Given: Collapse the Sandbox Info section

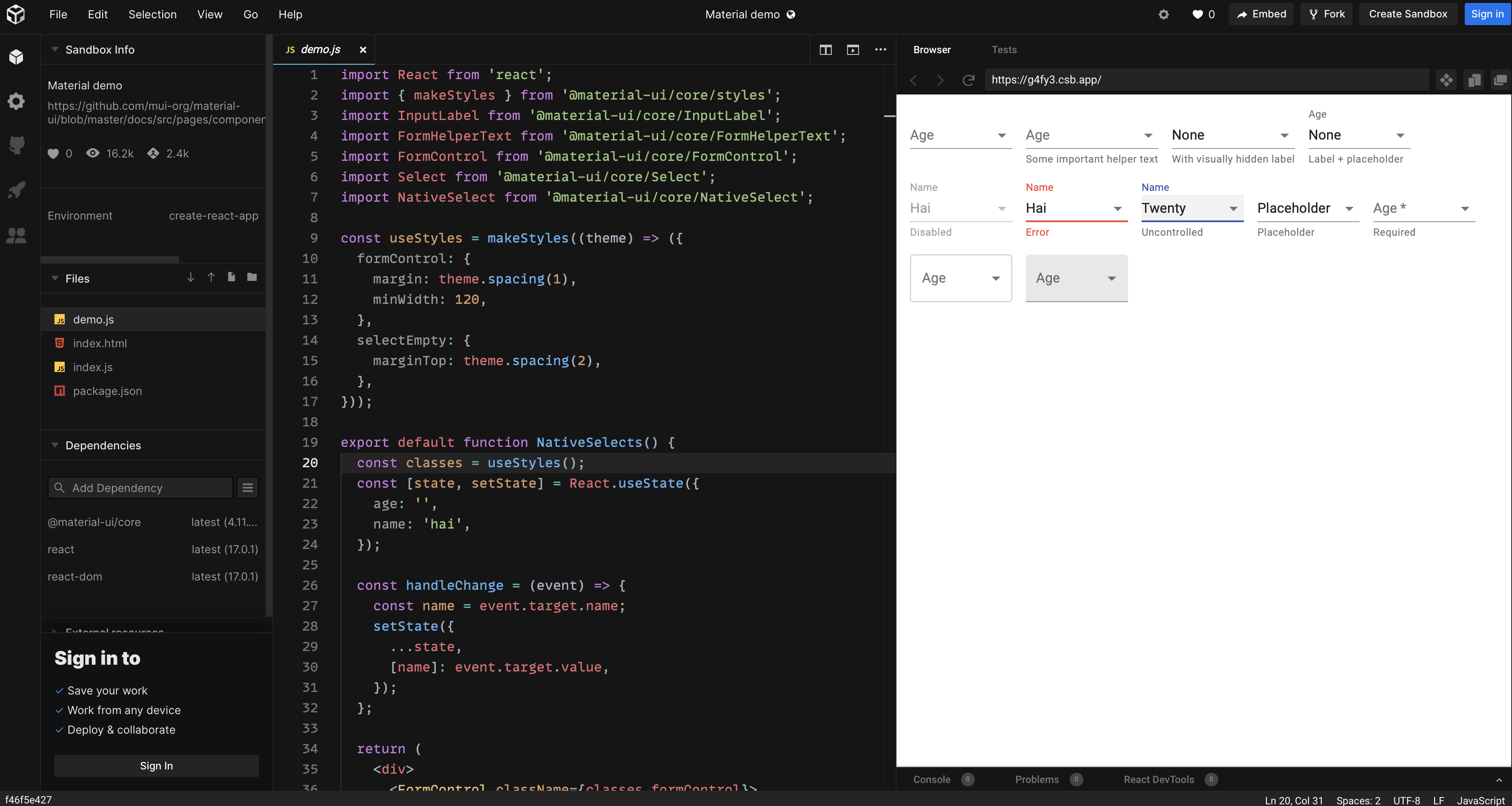Looking at the screenshot, I should tap(54, 49).
